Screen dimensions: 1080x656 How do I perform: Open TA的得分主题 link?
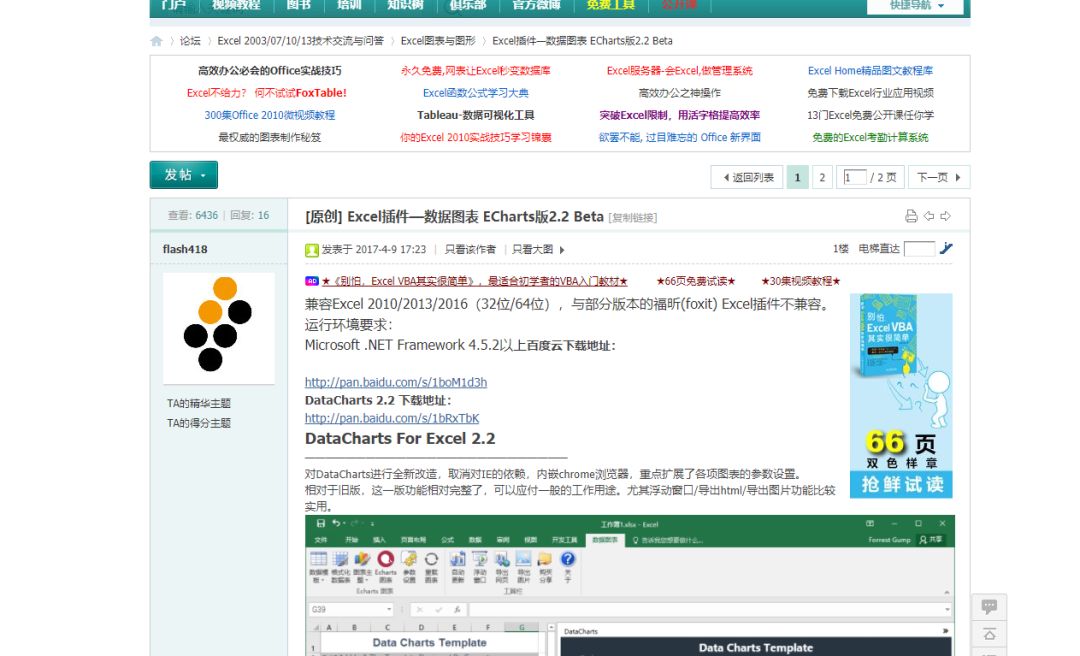click(198, 424)
